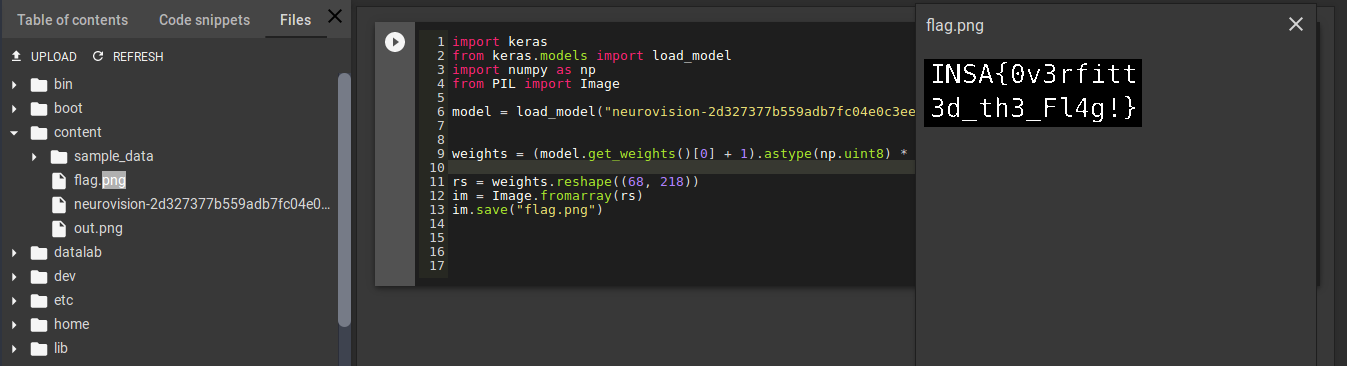Place cursor on load_model code line 6
The width and height of the screenshot is (1347, 366).
pos(683,112)
